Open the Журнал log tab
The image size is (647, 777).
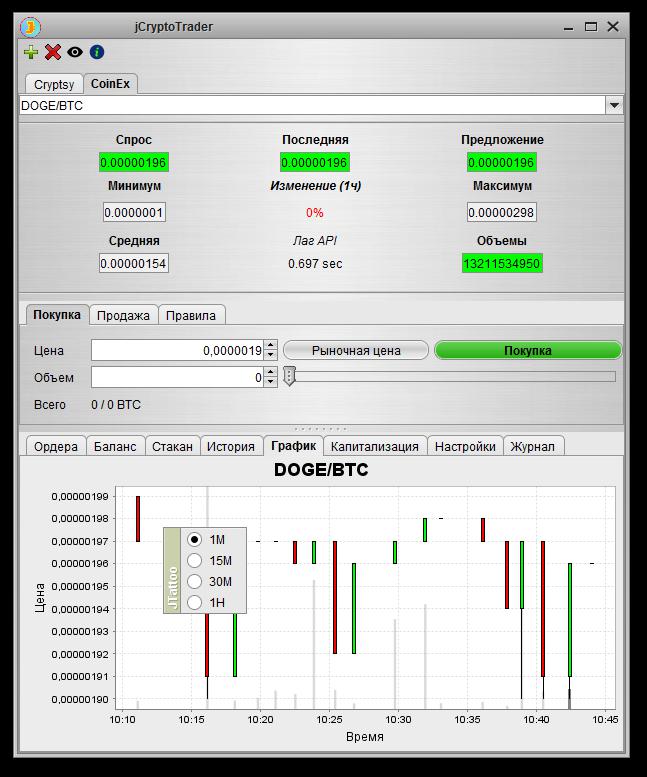tap(533, 446)
